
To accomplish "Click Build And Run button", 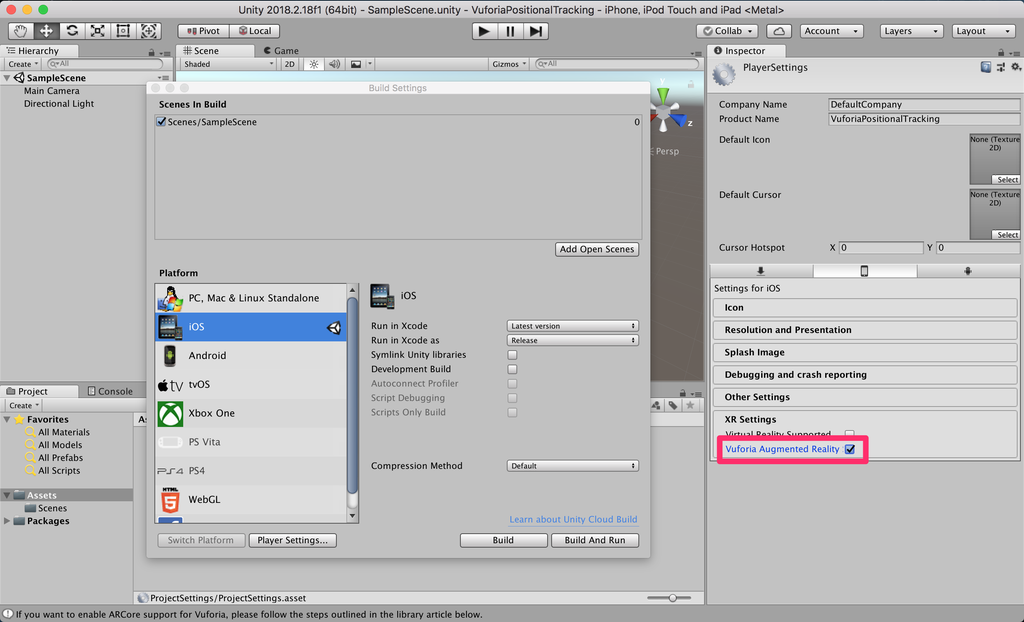I will [595, 540].
